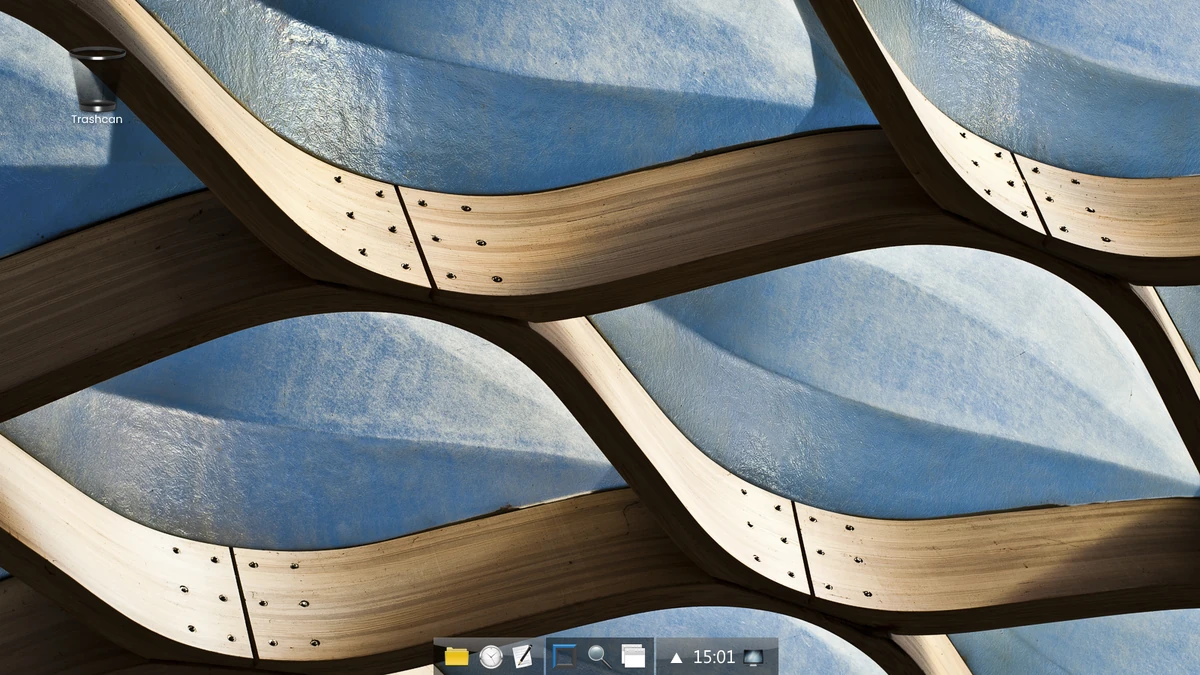
Task: Select the Trashcan label text
Action: 97,120
